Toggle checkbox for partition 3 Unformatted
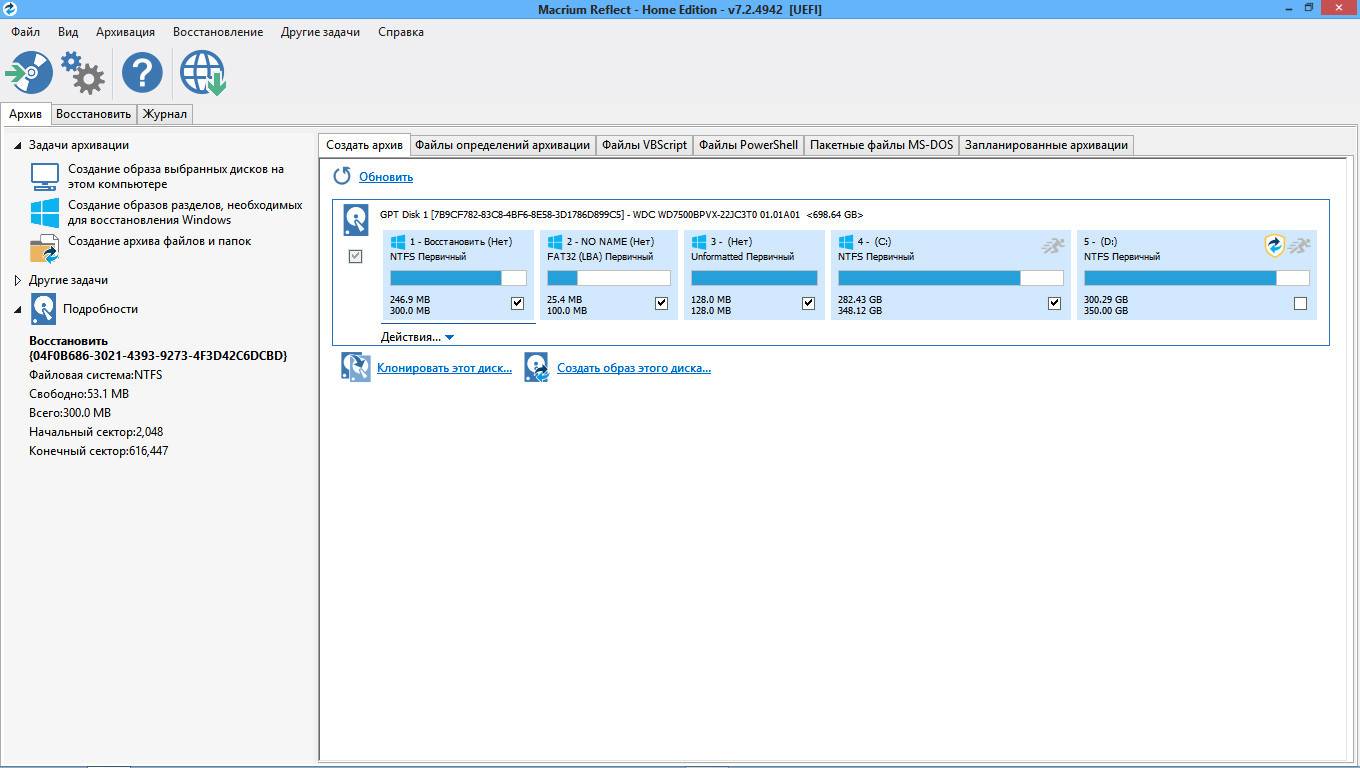Screen dimensions: 1360x768 pyautogui.click(x=808, y=303)
